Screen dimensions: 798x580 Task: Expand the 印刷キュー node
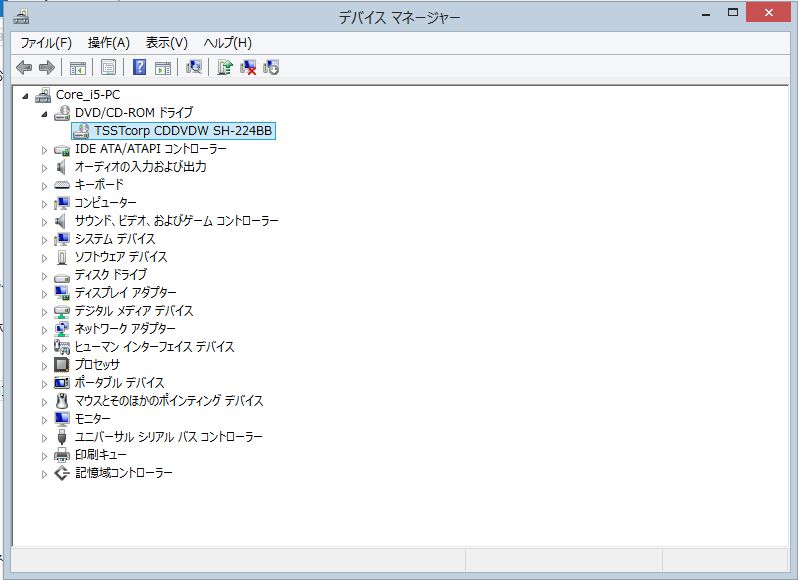tap(44, 456)
